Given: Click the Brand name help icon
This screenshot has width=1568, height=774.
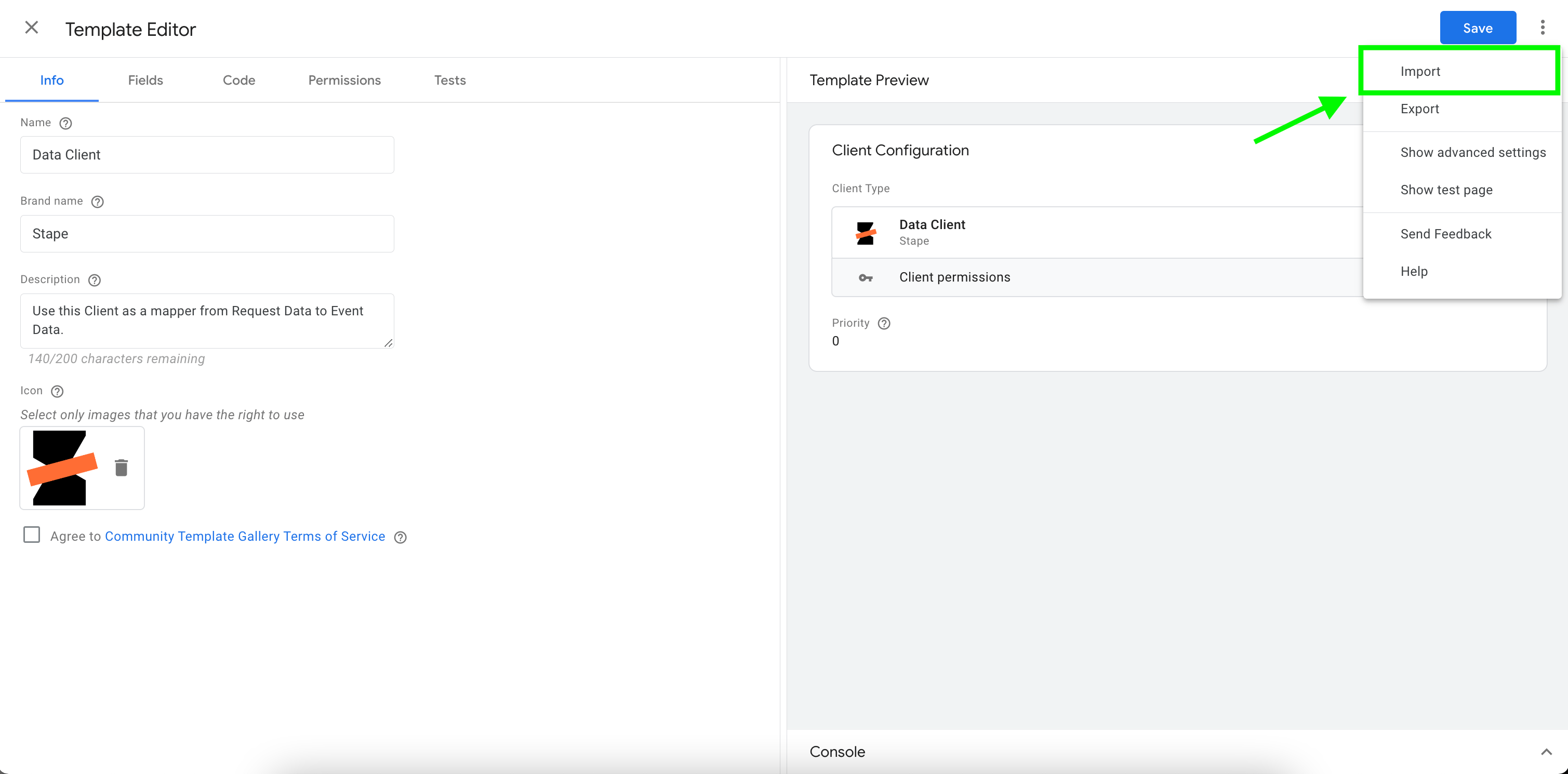Looking at the screenshot, I should coord(97,202).
